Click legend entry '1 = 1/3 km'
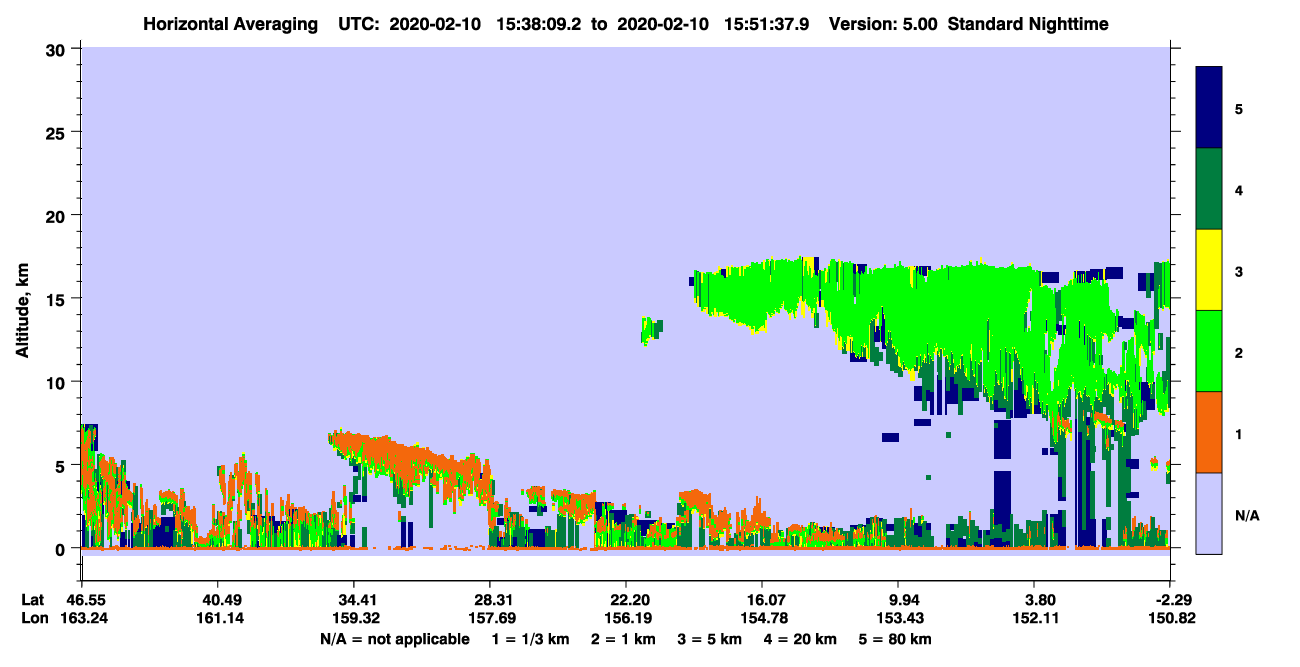 tap(529, 639)
